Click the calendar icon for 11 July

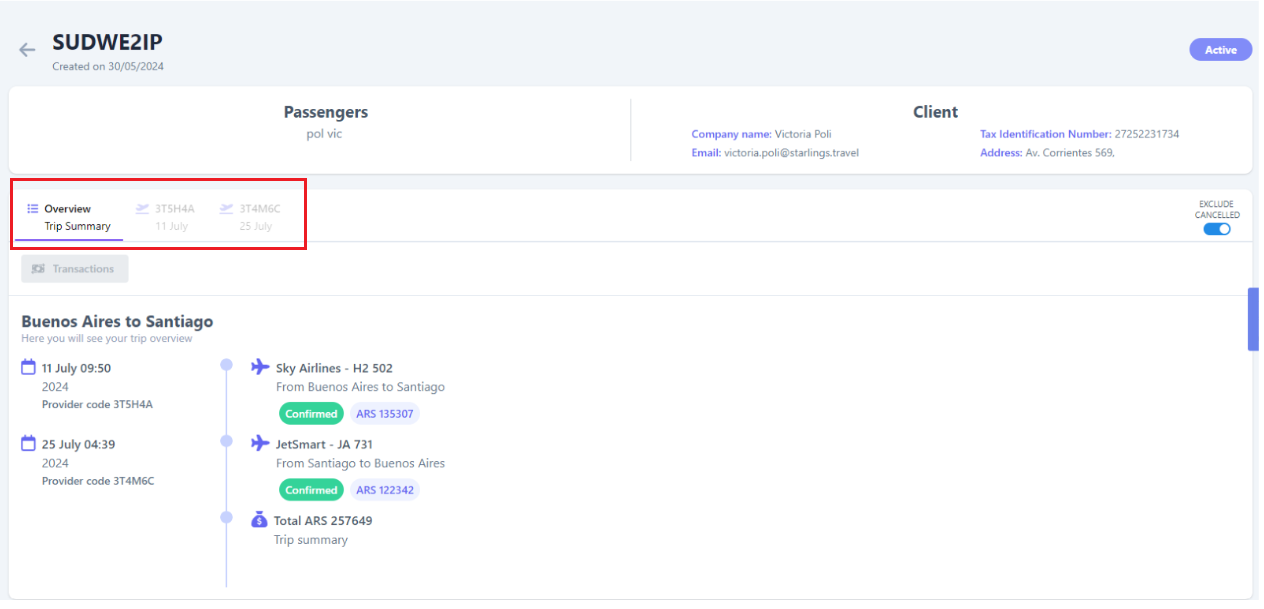[29, 368]
